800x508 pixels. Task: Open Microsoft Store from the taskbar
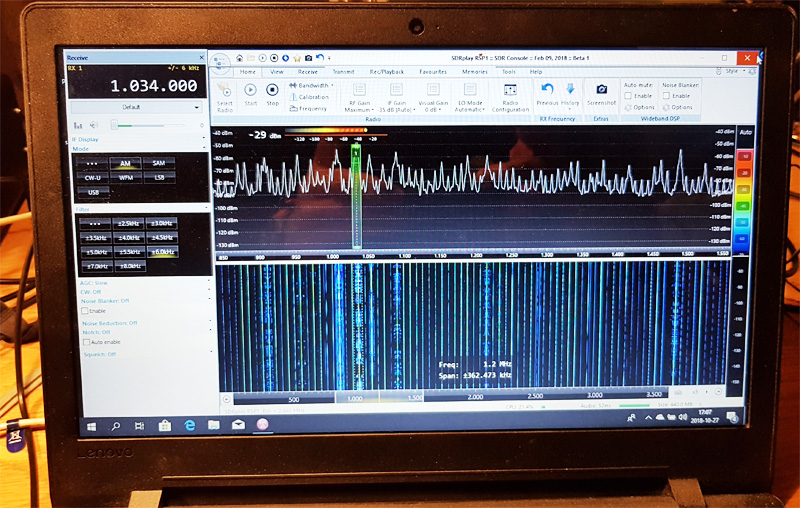[165, 425]
